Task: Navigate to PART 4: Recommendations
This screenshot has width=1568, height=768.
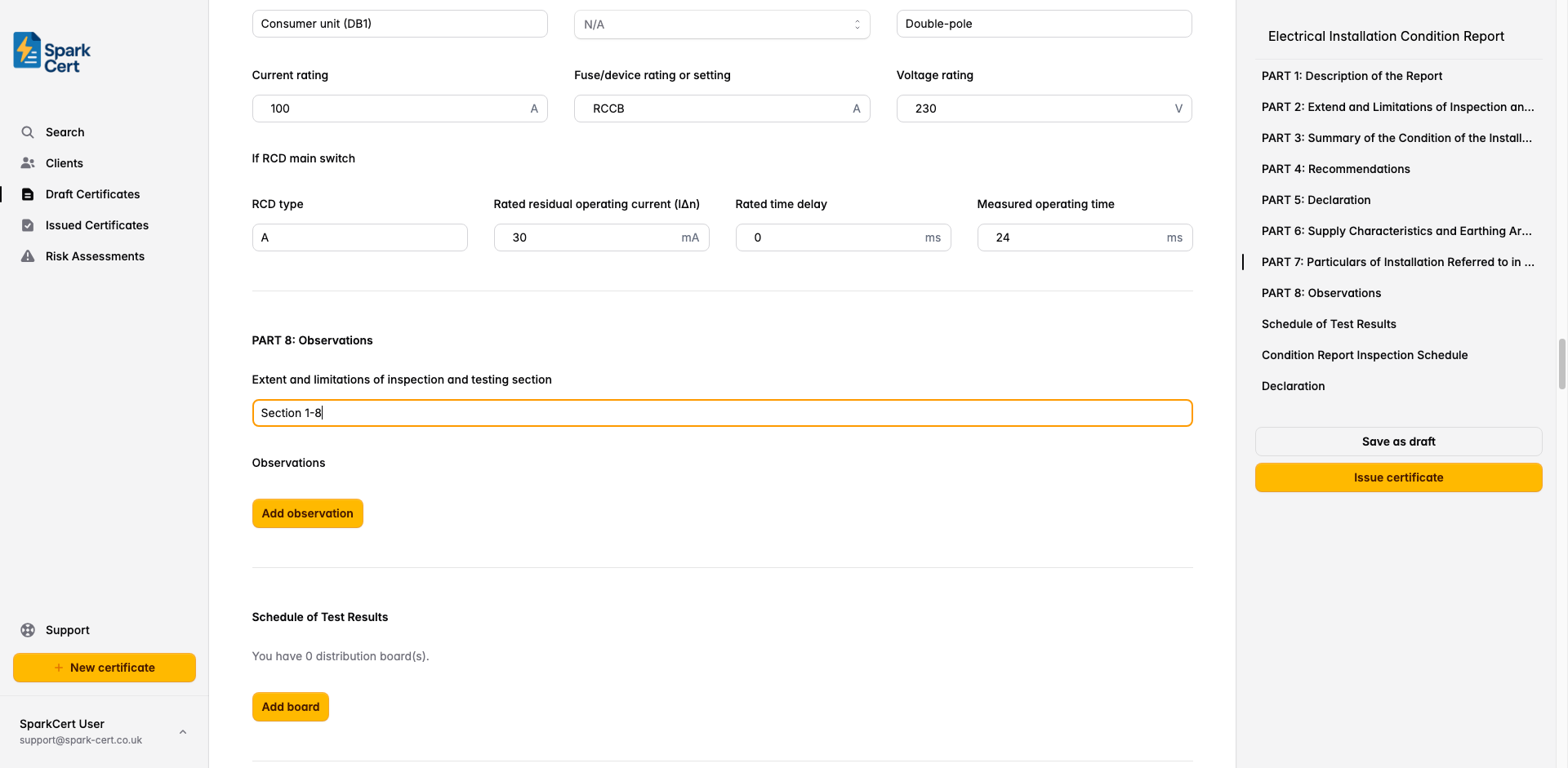Action: coord(1336,169)
